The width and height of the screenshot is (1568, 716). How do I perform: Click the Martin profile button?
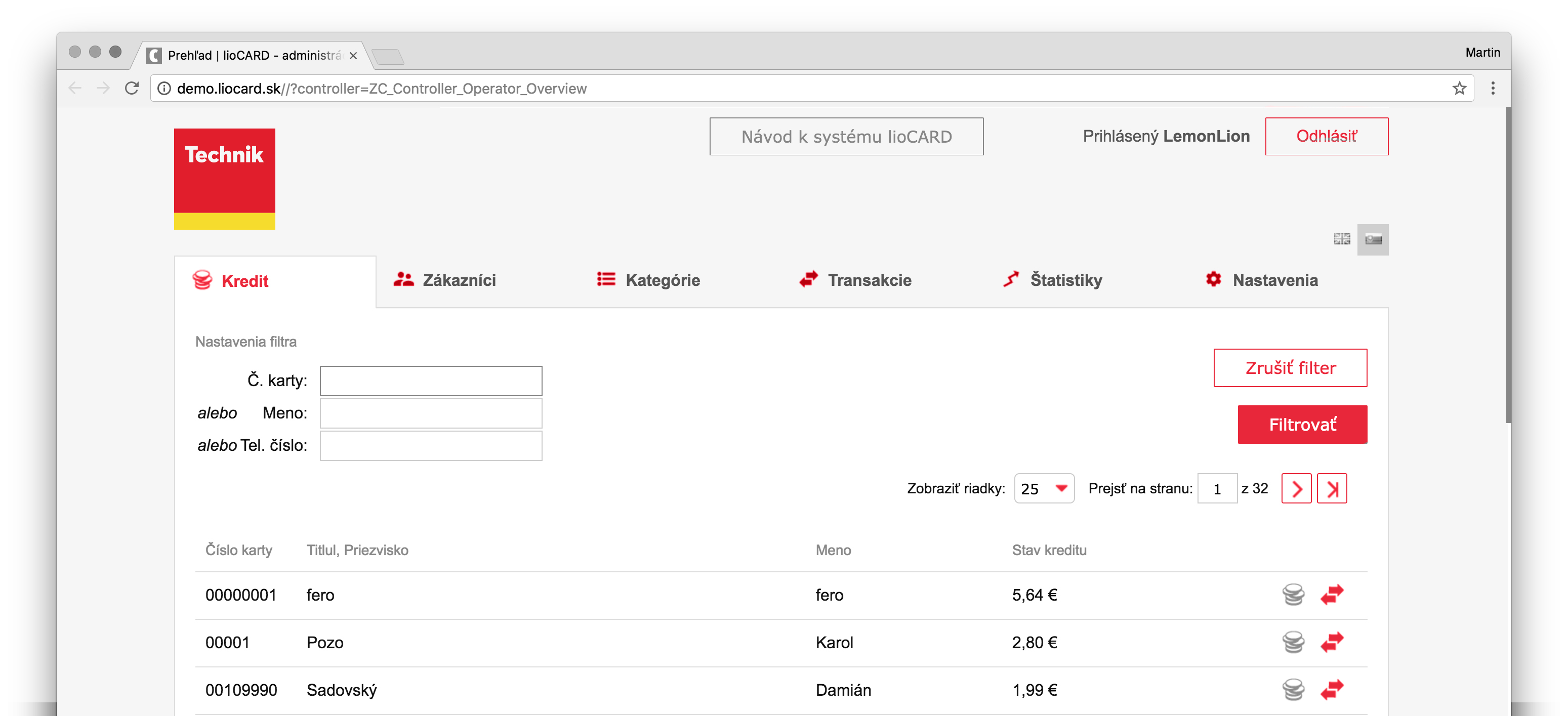pos(1482,52)
